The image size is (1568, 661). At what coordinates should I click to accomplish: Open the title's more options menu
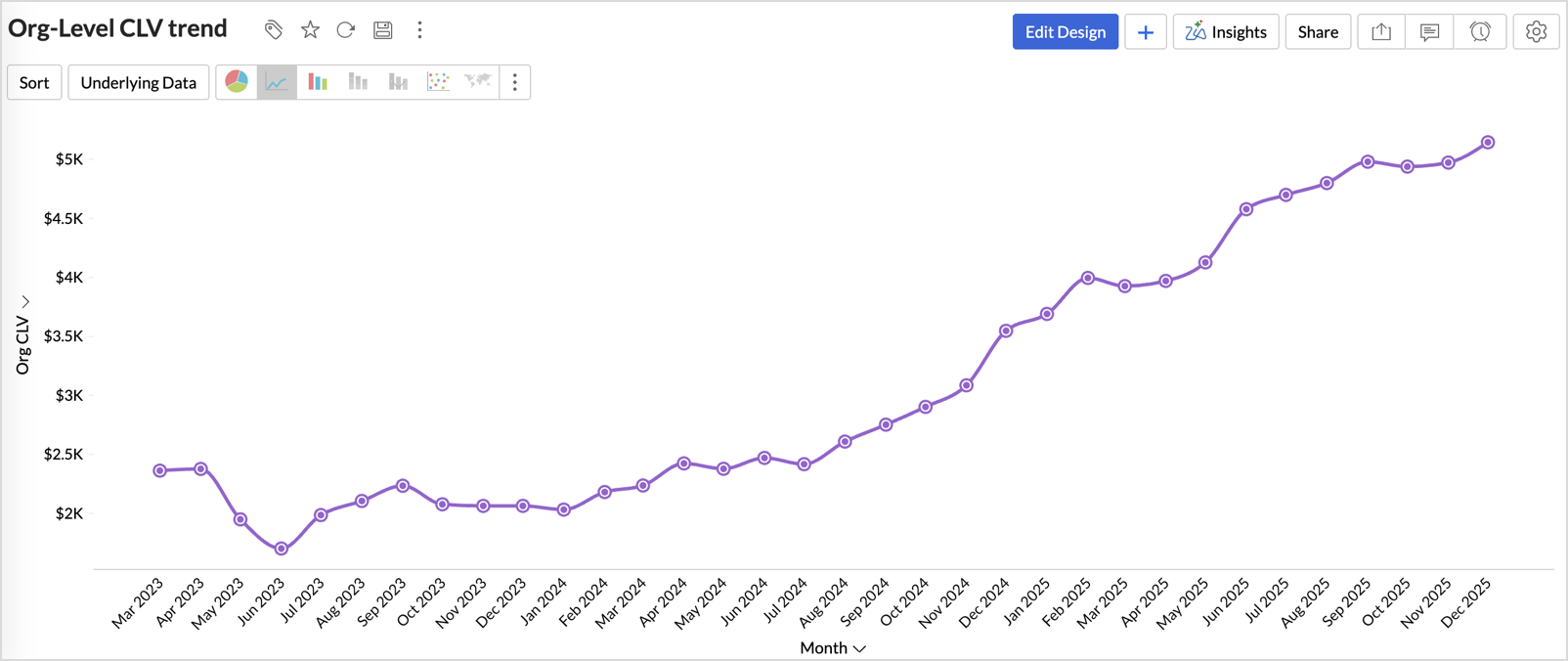point(420,30)
